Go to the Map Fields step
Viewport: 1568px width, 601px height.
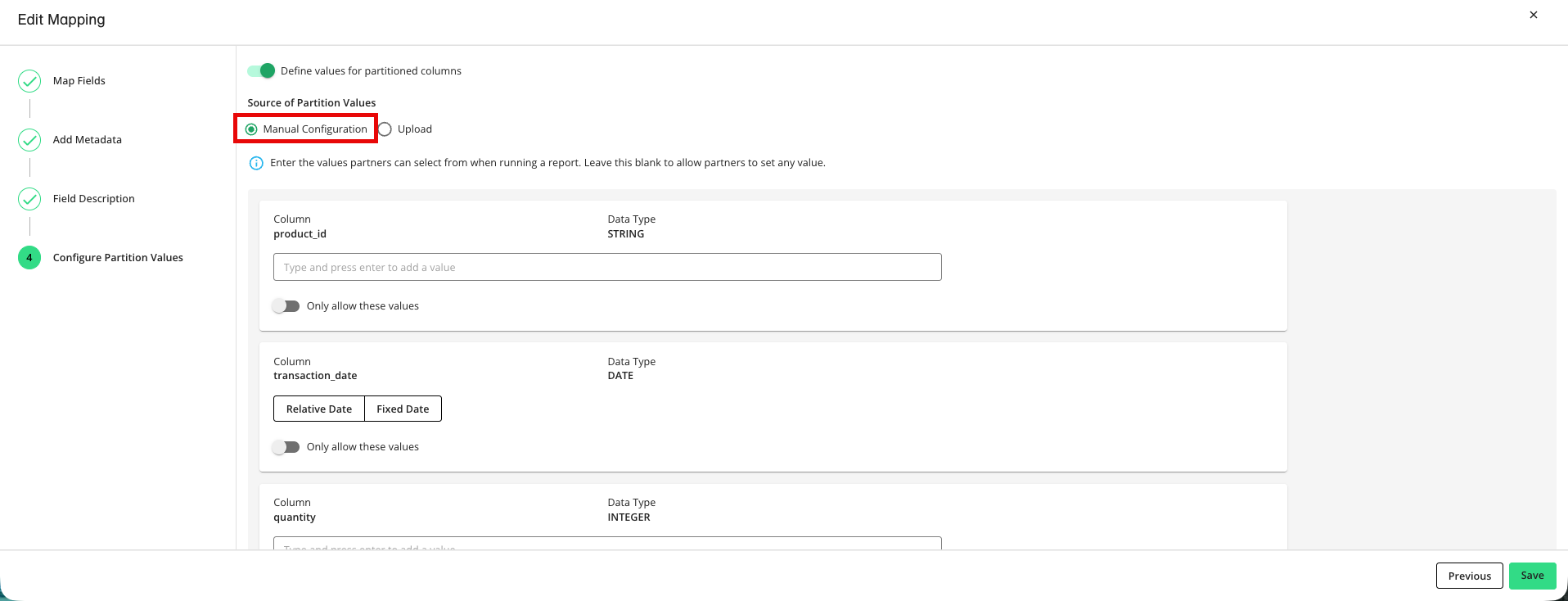pos(79,81)
